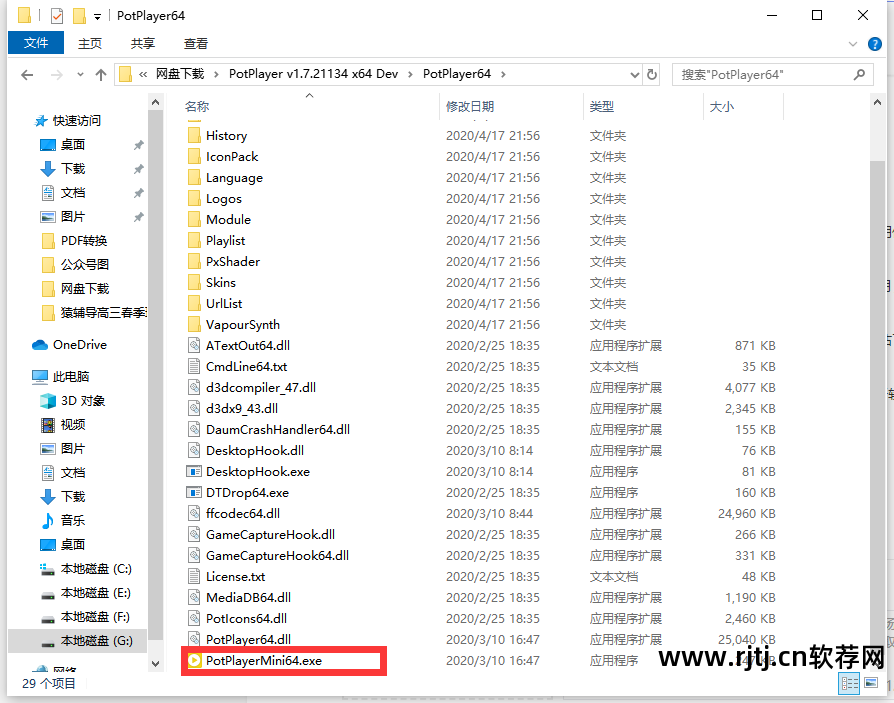Sort by 大小 column header

tap(722, 107)
